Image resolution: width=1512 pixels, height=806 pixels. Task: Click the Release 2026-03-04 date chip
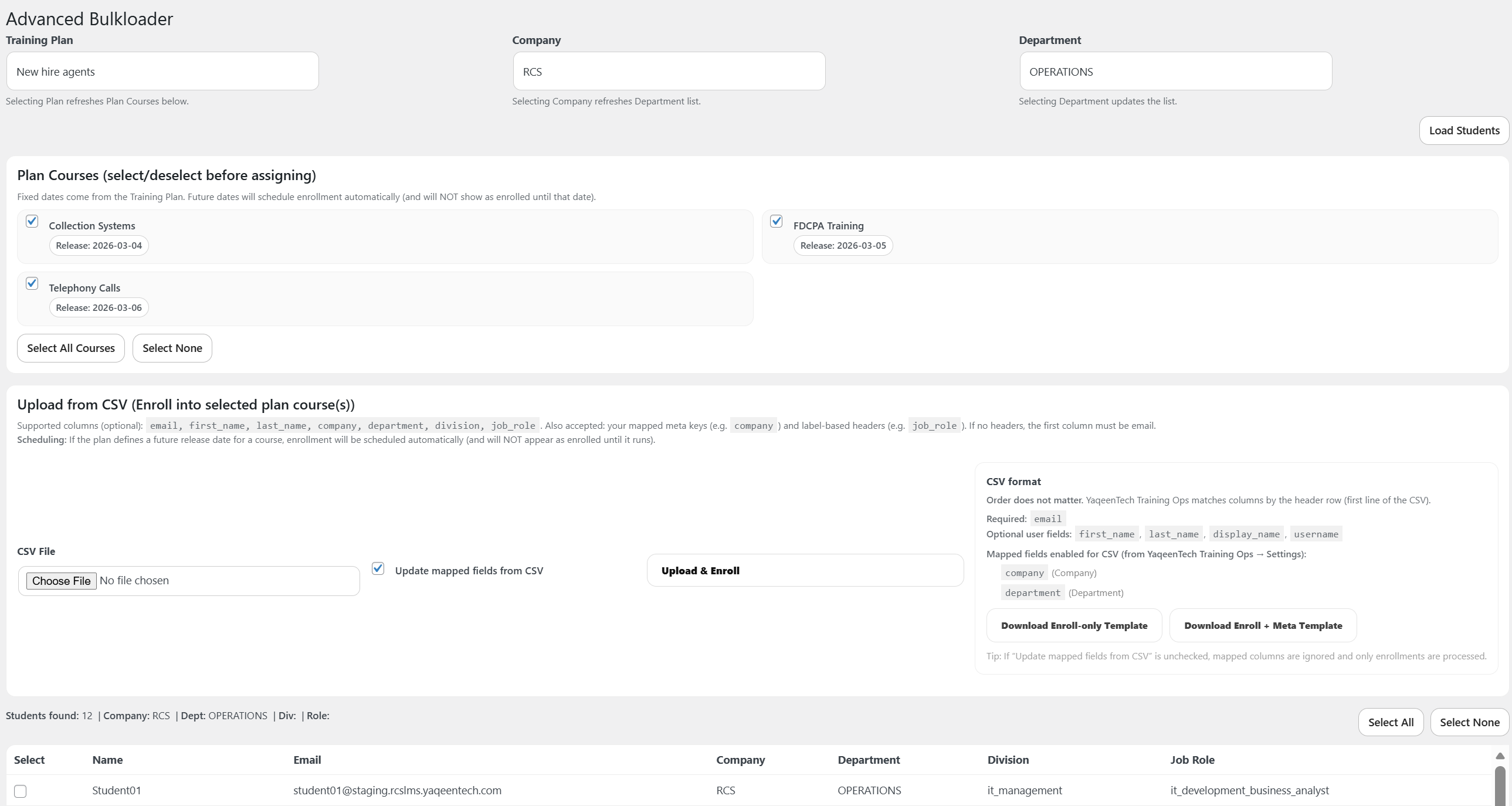tap(98, 245)
